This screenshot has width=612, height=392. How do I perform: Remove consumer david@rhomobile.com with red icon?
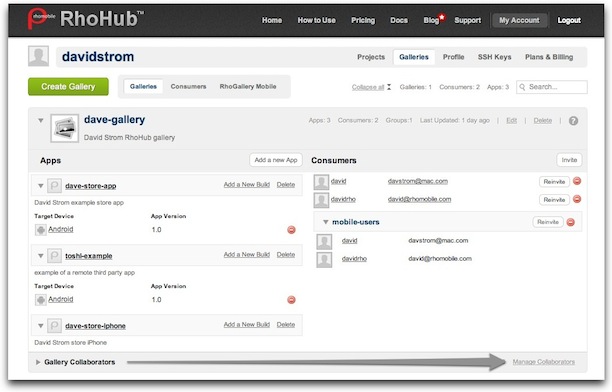point(577,199)
